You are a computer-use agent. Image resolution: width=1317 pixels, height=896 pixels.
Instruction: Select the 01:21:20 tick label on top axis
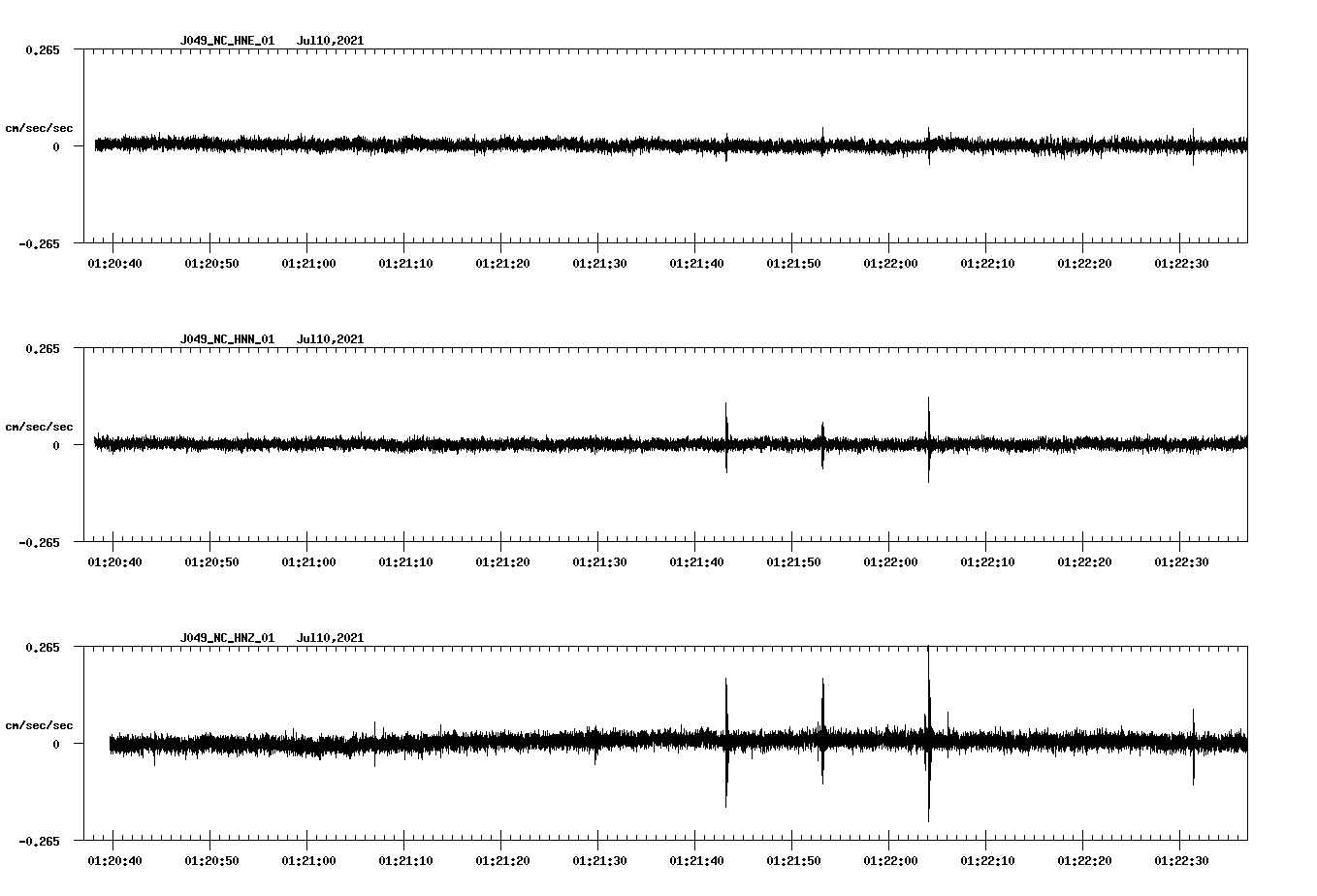pos(502,262)
